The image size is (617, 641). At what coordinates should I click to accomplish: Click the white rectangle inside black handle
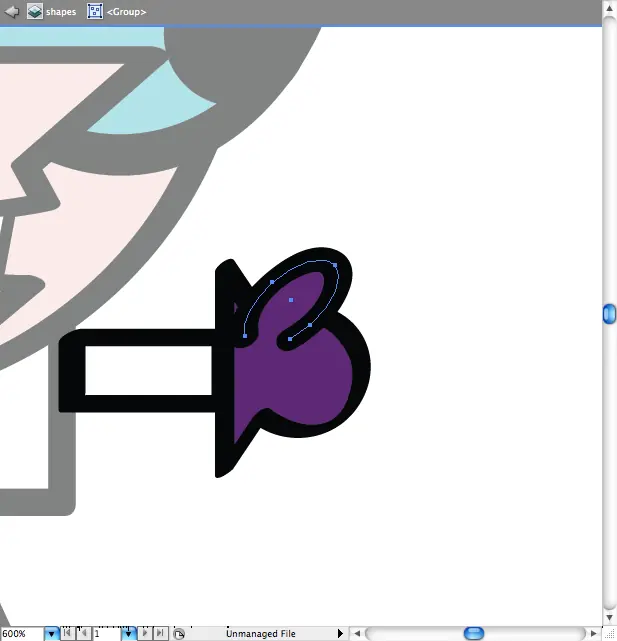(x=148, y=370)
